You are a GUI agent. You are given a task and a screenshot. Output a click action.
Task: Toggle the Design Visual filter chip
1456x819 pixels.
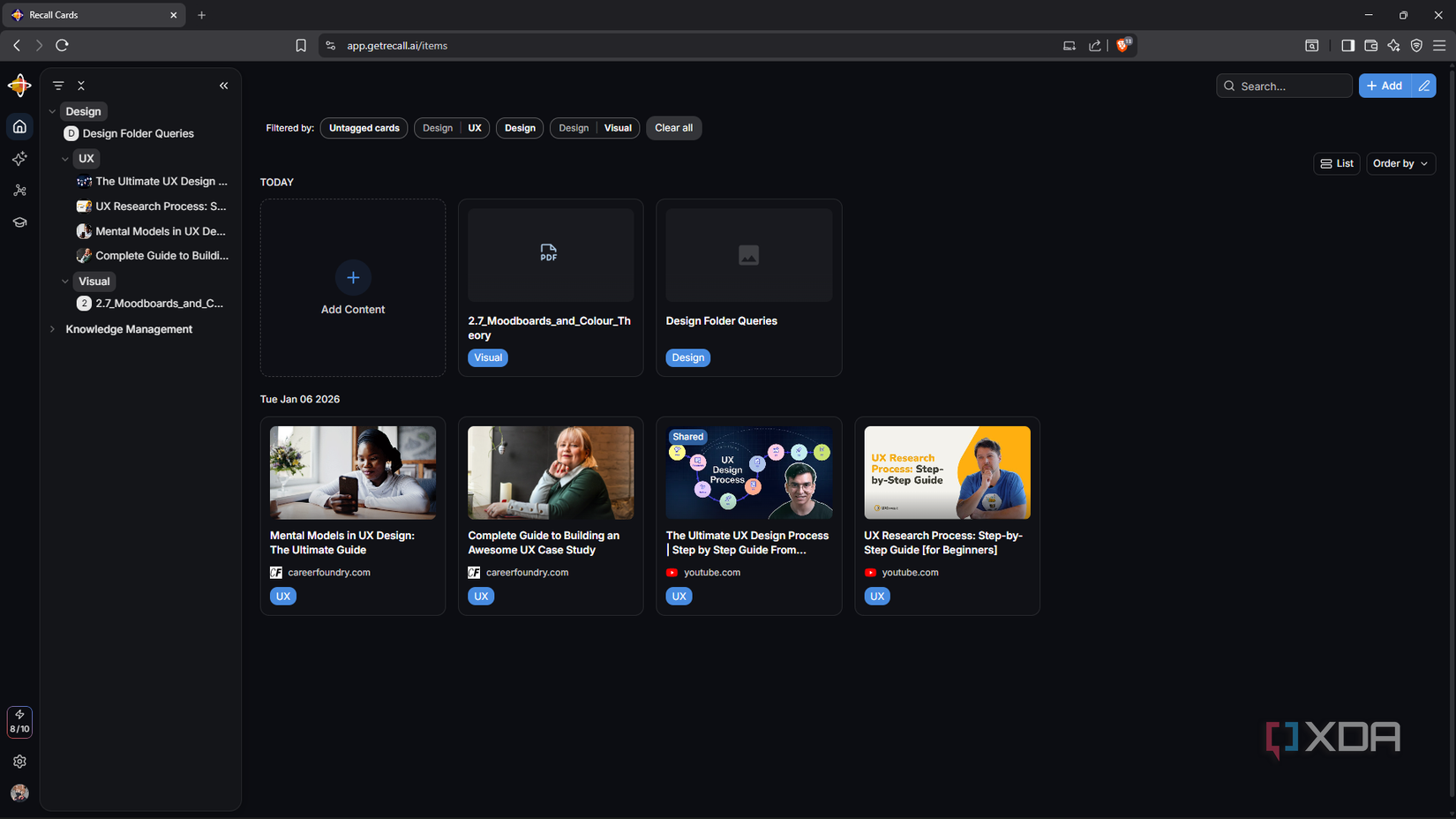click(x=596, y=128)
